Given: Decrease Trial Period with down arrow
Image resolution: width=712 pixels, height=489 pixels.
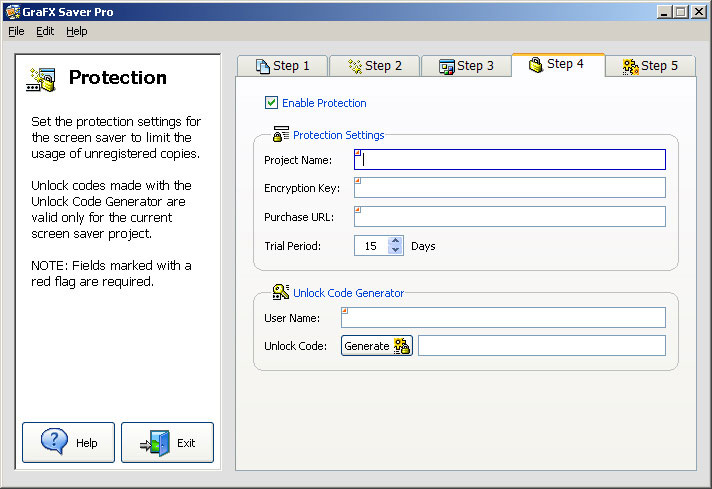Looking at the screenshot, I should pos(396,250).
